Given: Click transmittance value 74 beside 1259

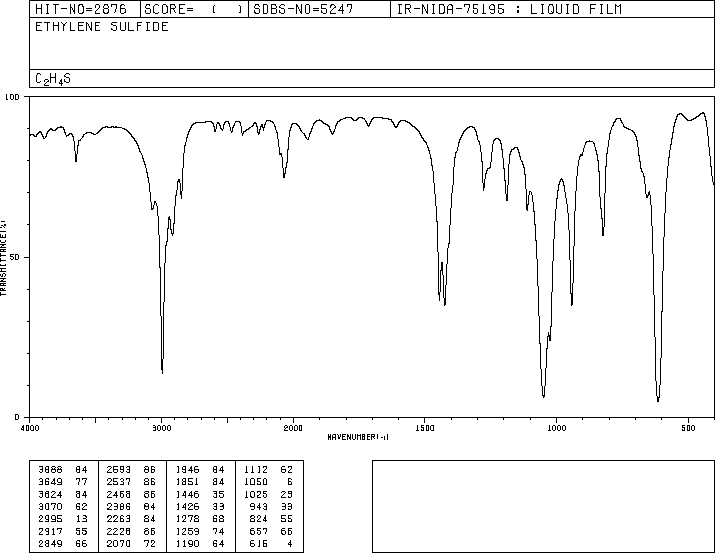Looking at the screenshot, I should coord(219,532).
